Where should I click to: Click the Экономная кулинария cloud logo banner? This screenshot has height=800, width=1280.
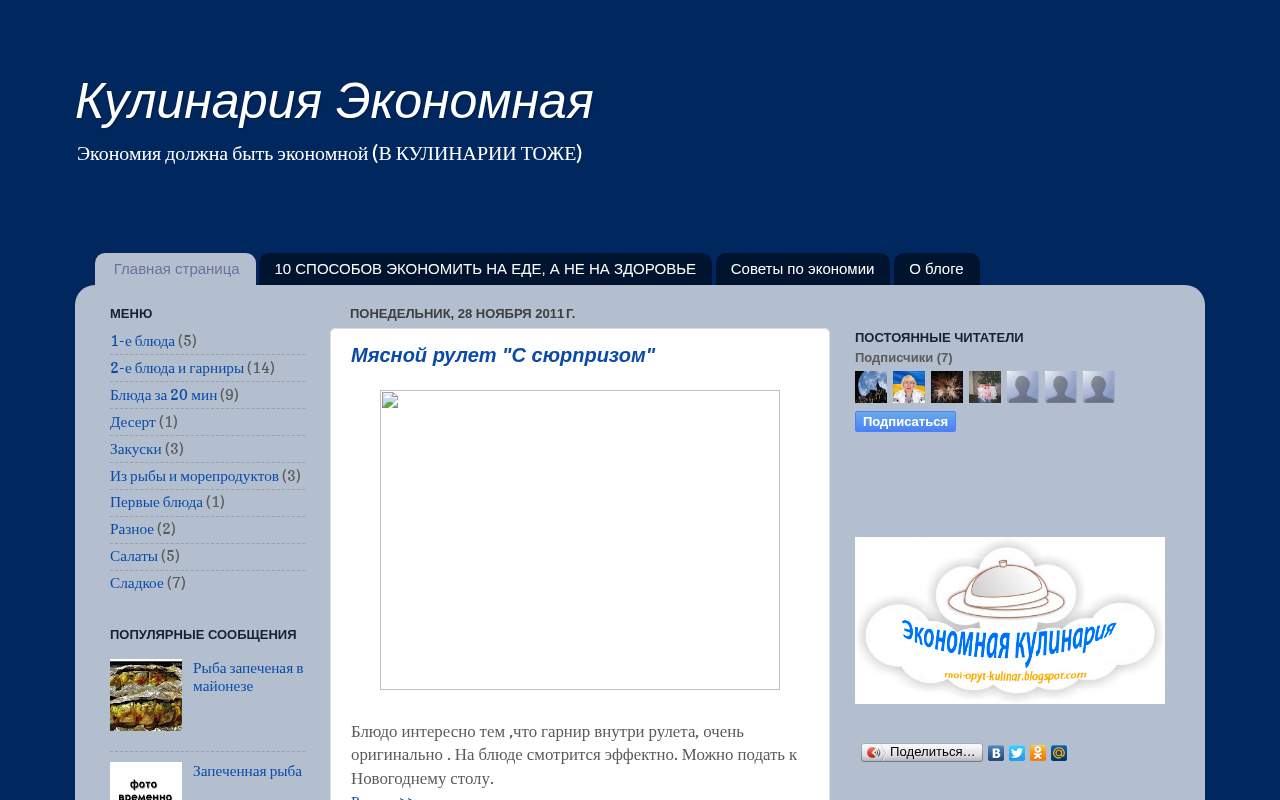pos(1010,620)
